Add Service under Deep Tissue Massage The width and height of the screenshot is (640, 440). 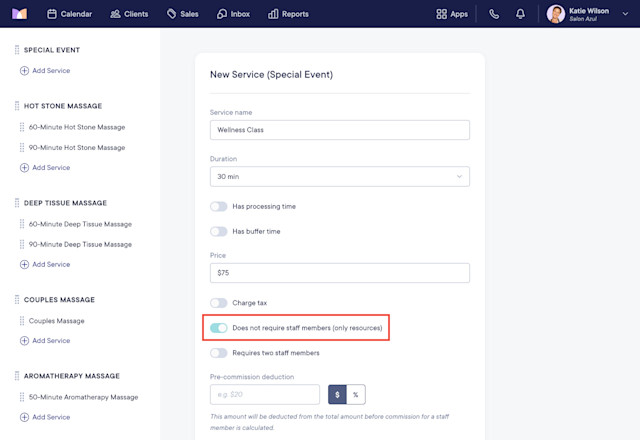pos(45,264)
